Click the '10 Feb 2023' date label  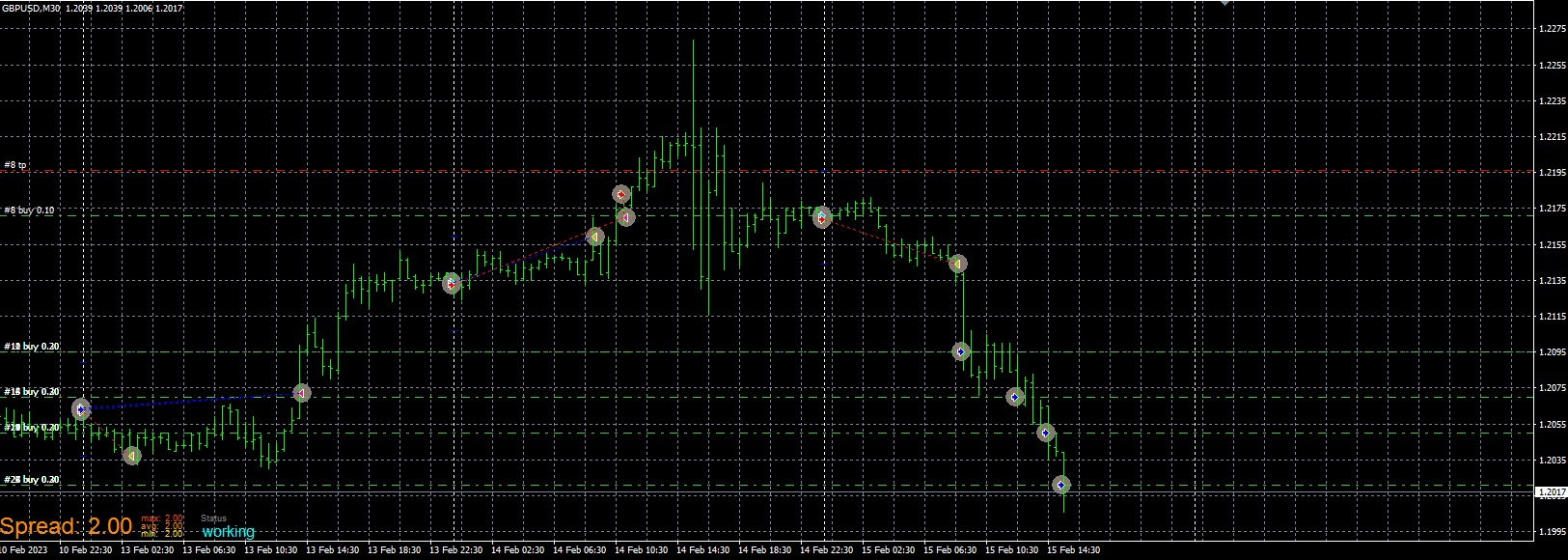point(23,550)
